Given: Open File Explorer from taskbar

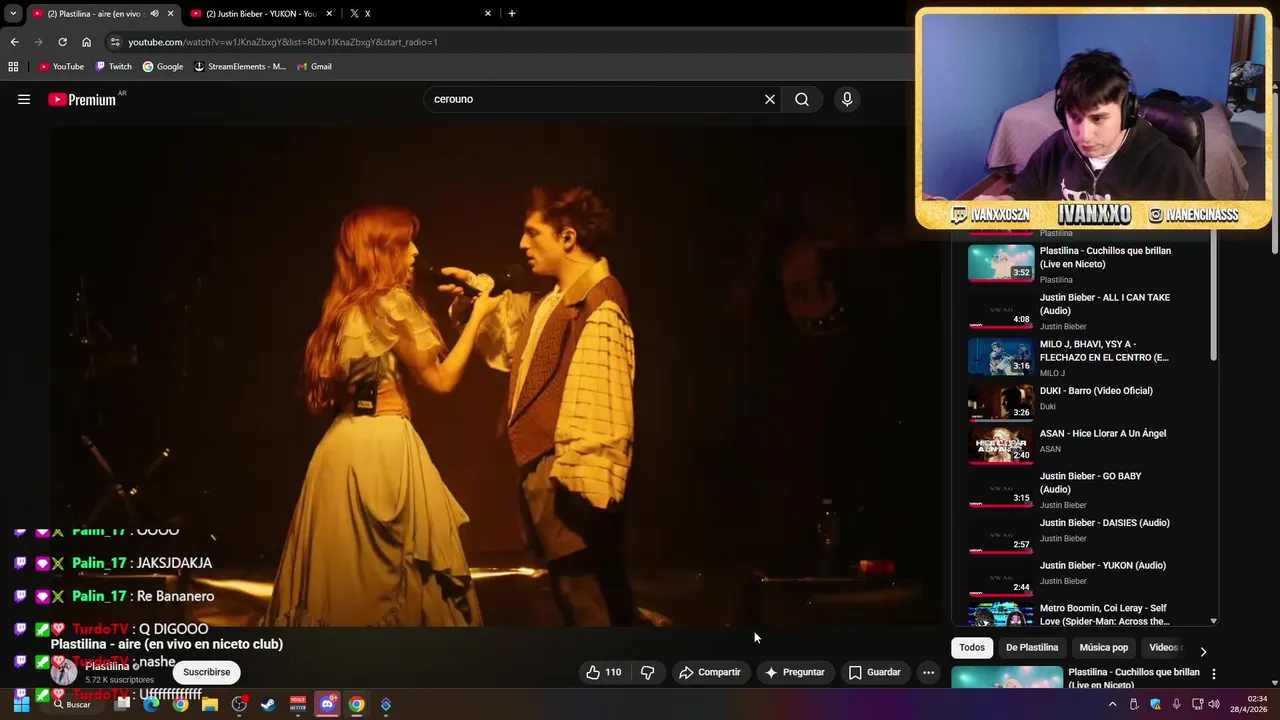Looking at the screenshot, I should [210, 704].
